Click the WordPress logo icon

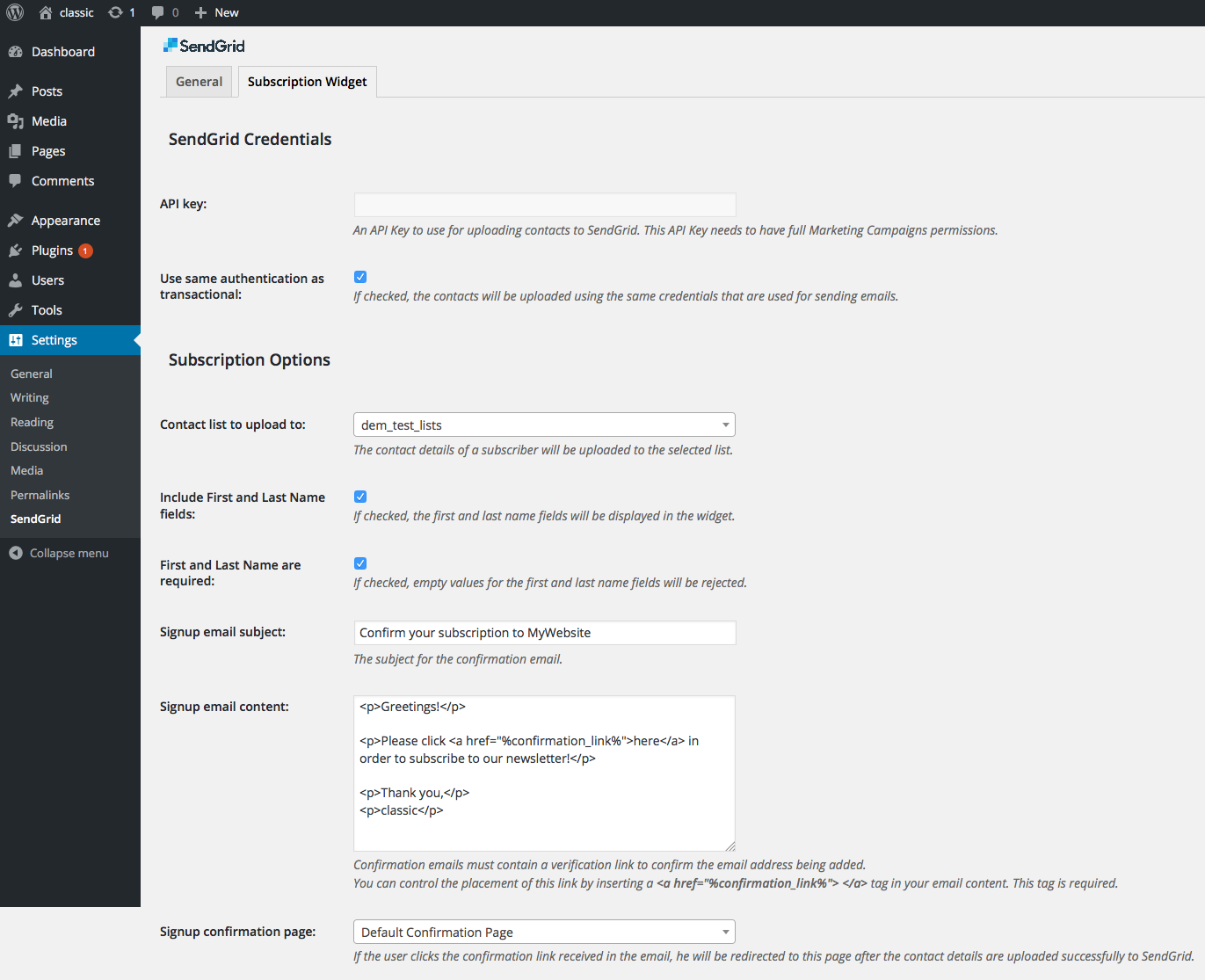pyautogui.click(x=15, y=12)
